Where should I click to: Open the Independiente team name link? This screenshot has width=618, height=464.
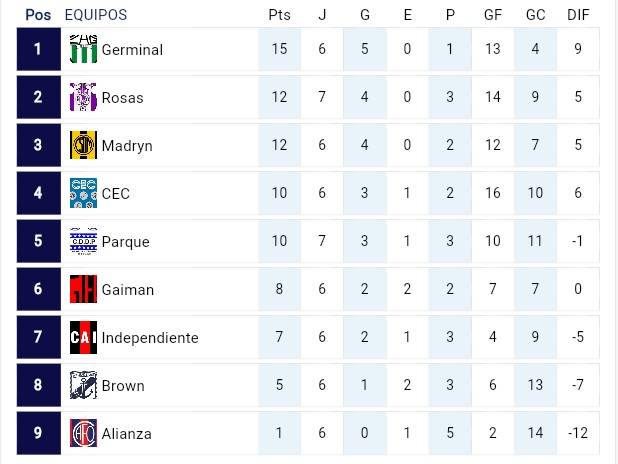tap(150, 338)
